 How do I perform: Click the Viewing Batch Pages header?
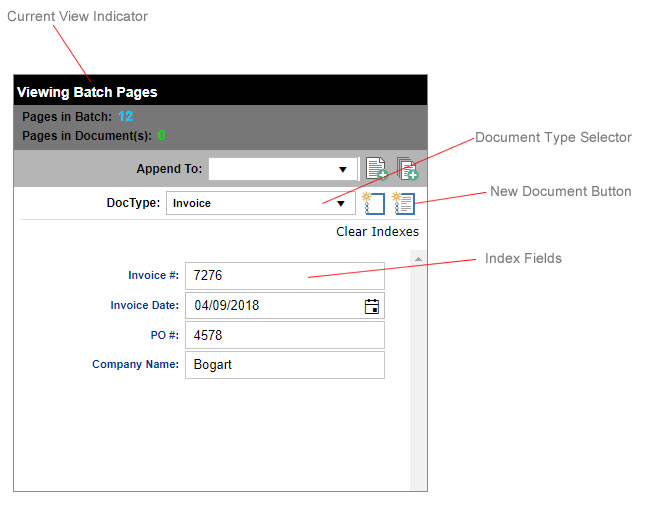coord(87,92)
